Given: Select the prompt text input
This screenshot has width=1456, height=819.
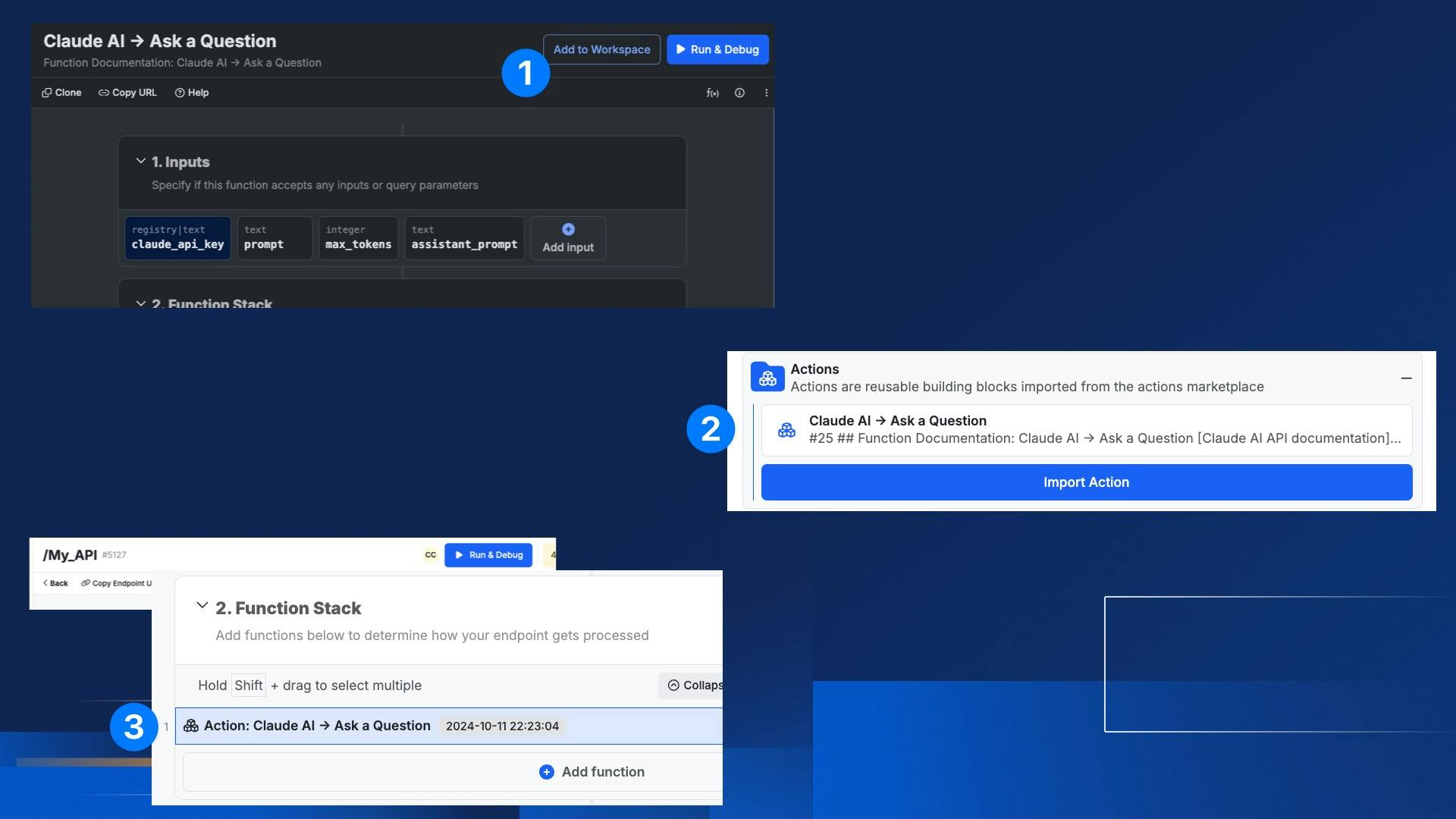Looking at the screenshot, I should pos(275,237).
